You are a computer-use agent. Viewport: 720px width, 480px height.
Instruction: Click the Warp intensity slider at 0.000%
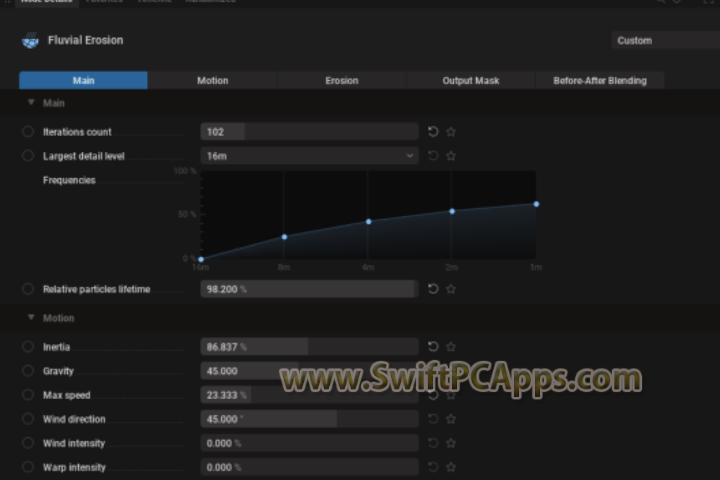309,467
